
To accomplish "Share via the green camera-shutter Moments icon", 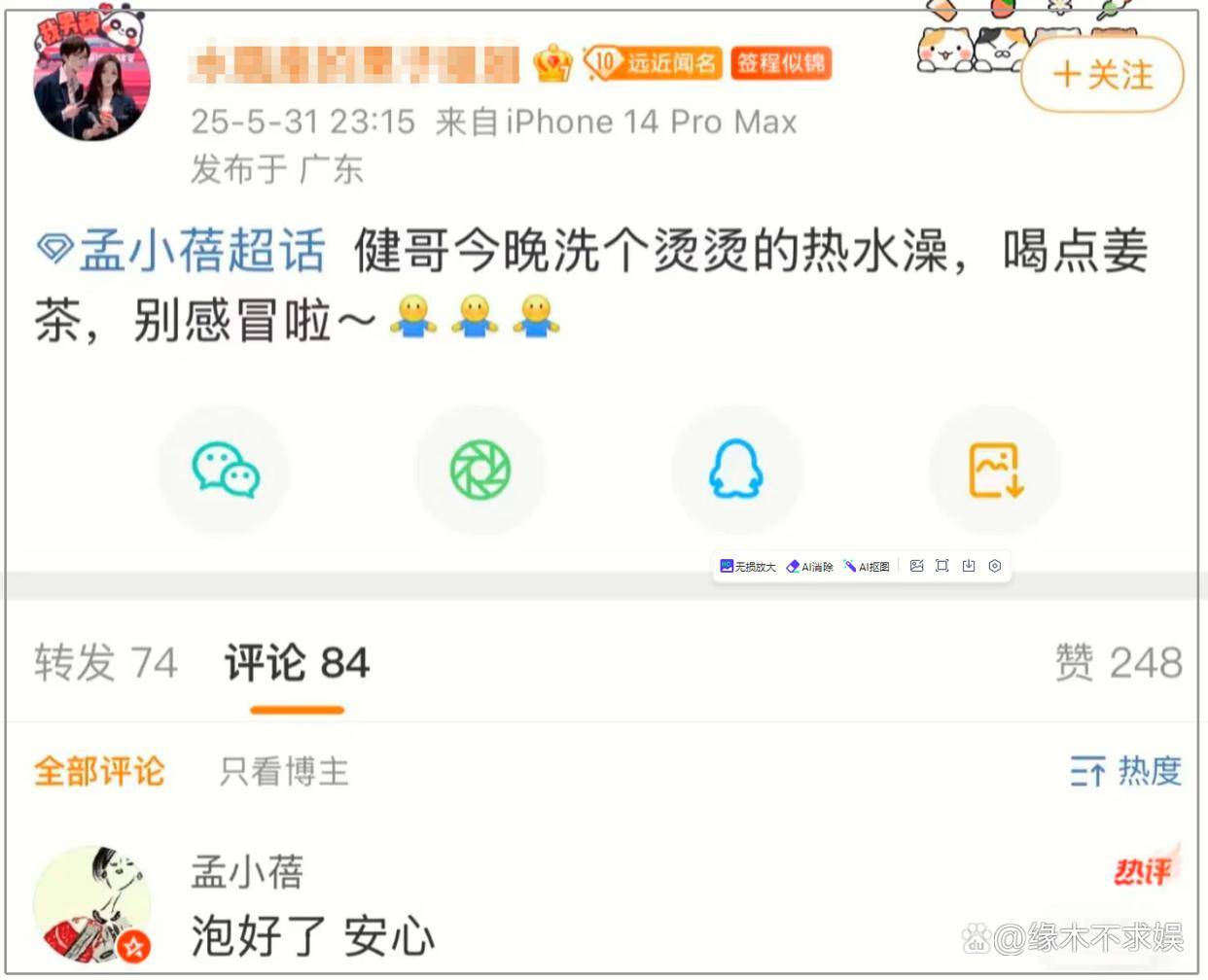I will 480,470.
